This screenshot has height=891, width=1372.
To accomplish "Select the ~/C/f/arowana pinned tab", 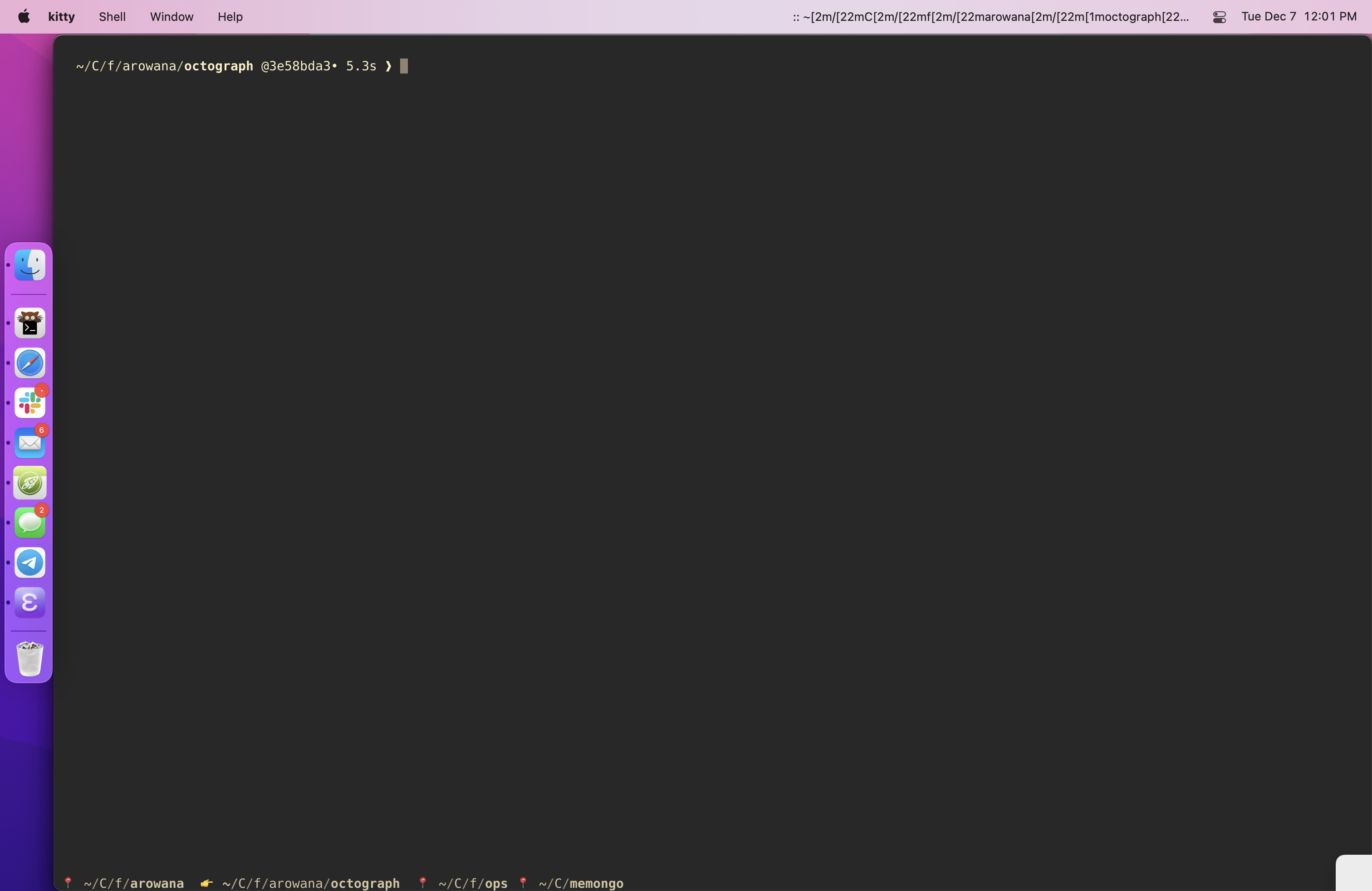I will (x=132, y=883).
